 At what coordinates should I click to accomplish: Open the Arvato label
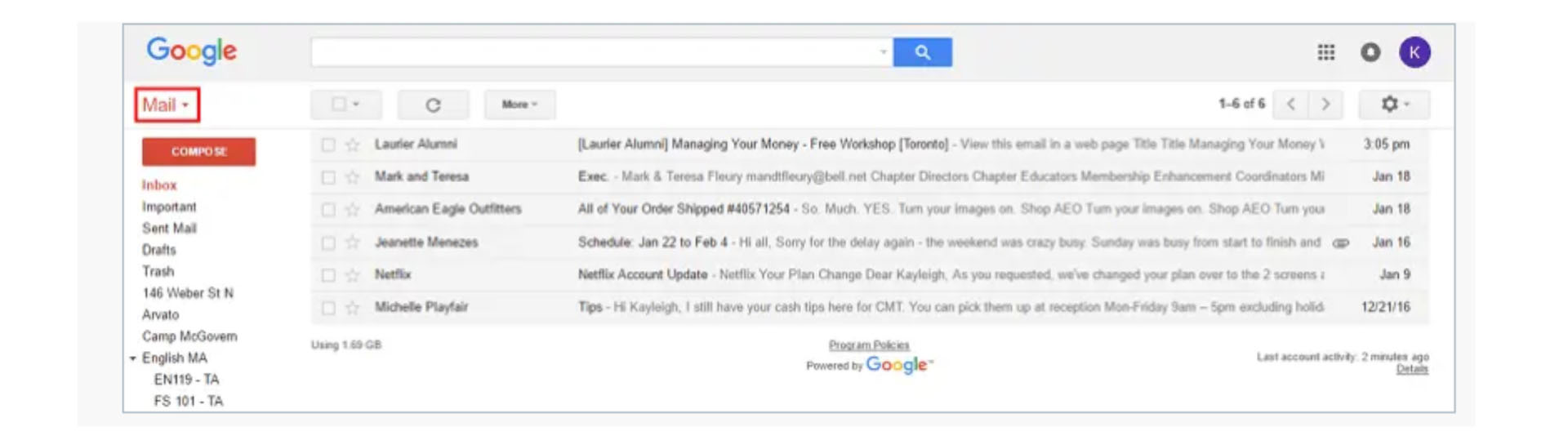coord(160,314)
